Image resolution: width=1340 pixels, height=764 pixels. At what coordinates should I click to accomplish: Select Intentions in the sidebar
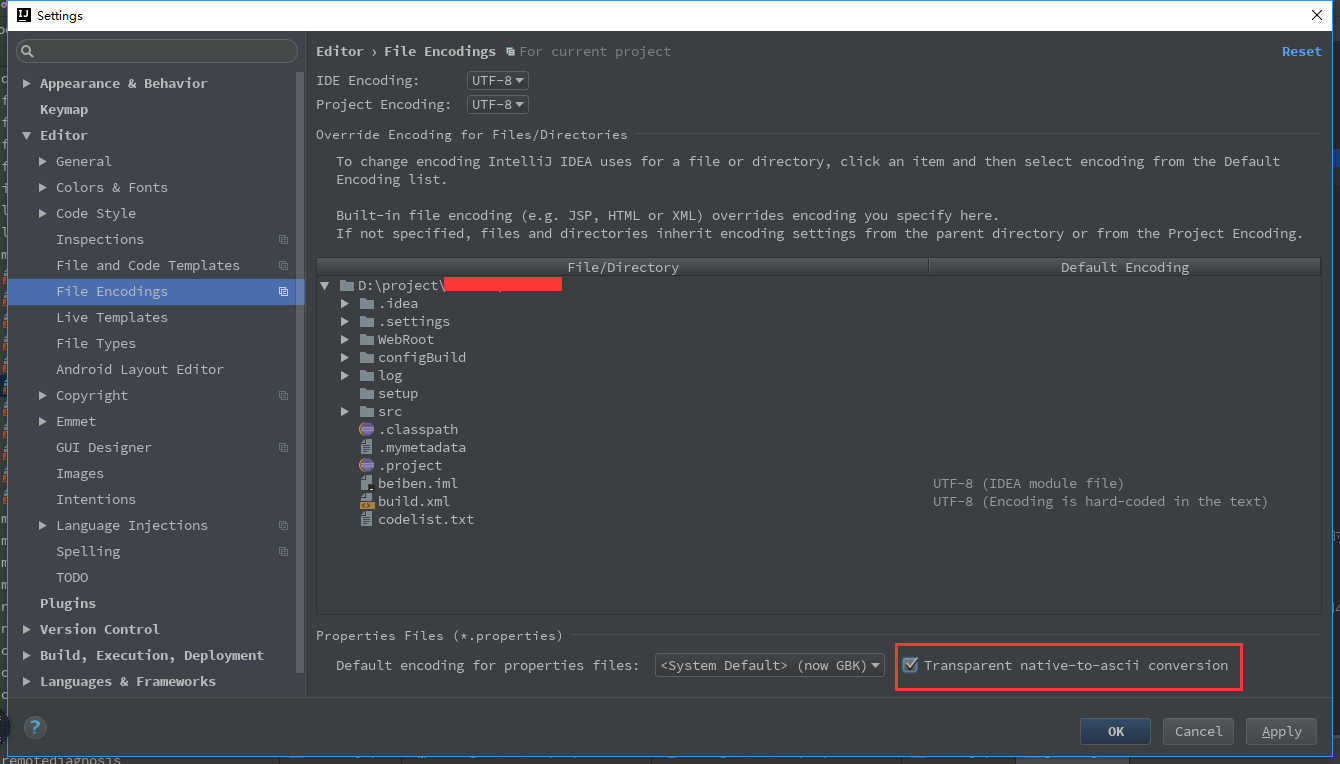[96, 500]
